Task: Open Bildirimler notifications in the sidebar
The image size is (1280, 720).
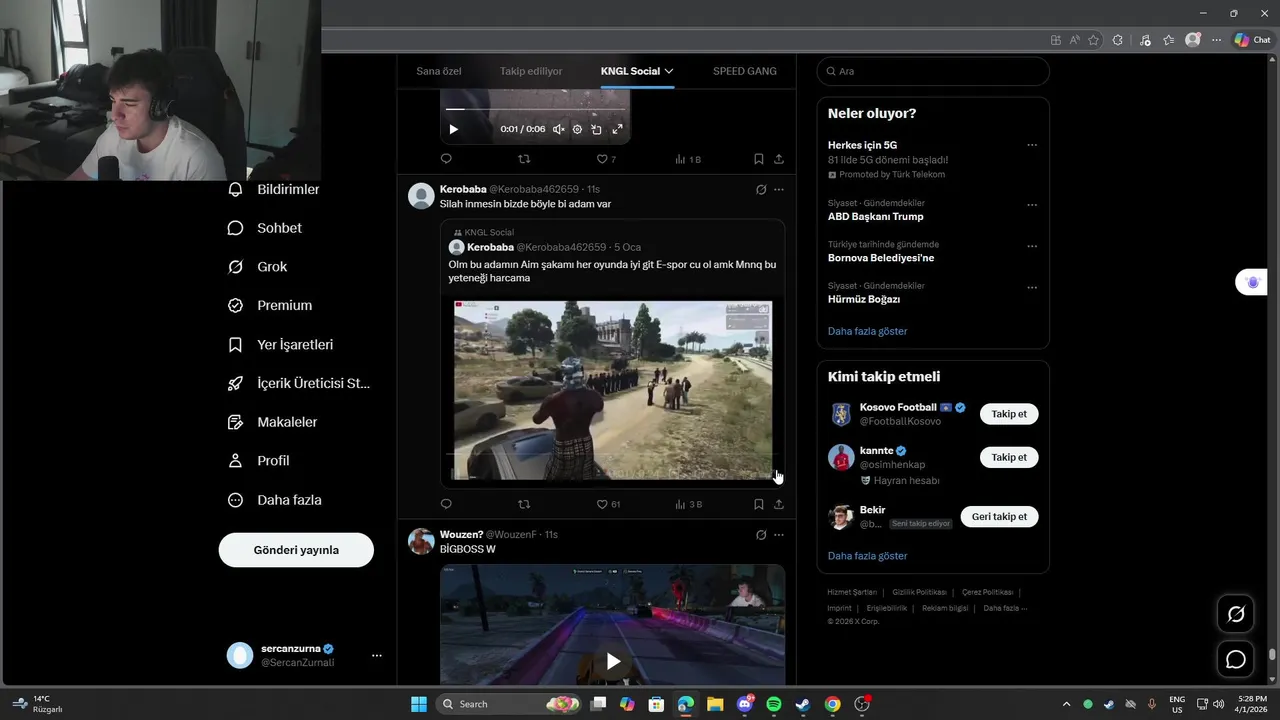Action: coord(274,189)
